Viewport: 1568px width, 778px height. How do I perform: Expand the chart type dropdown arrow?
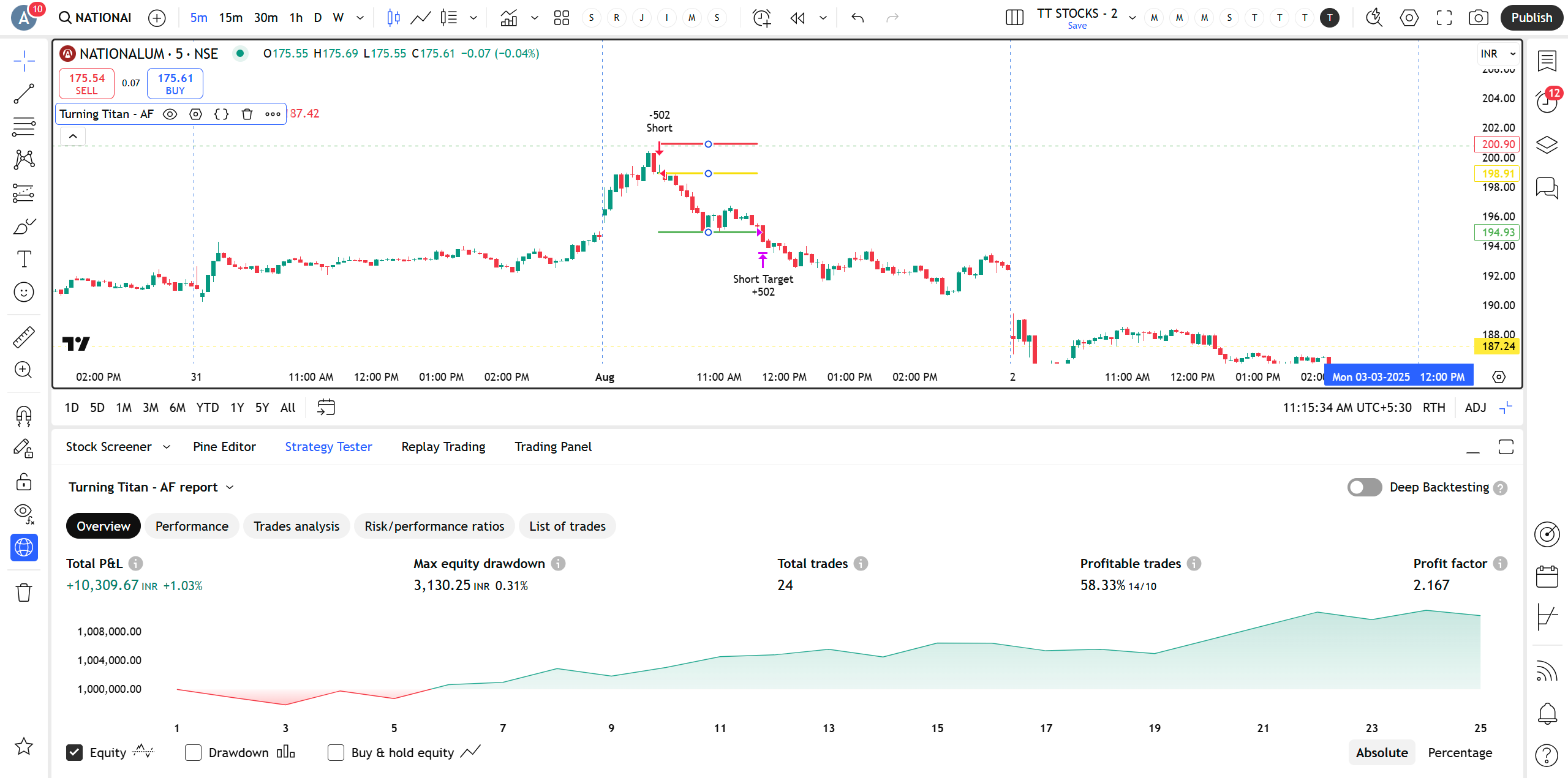click(x=473, y=18)
